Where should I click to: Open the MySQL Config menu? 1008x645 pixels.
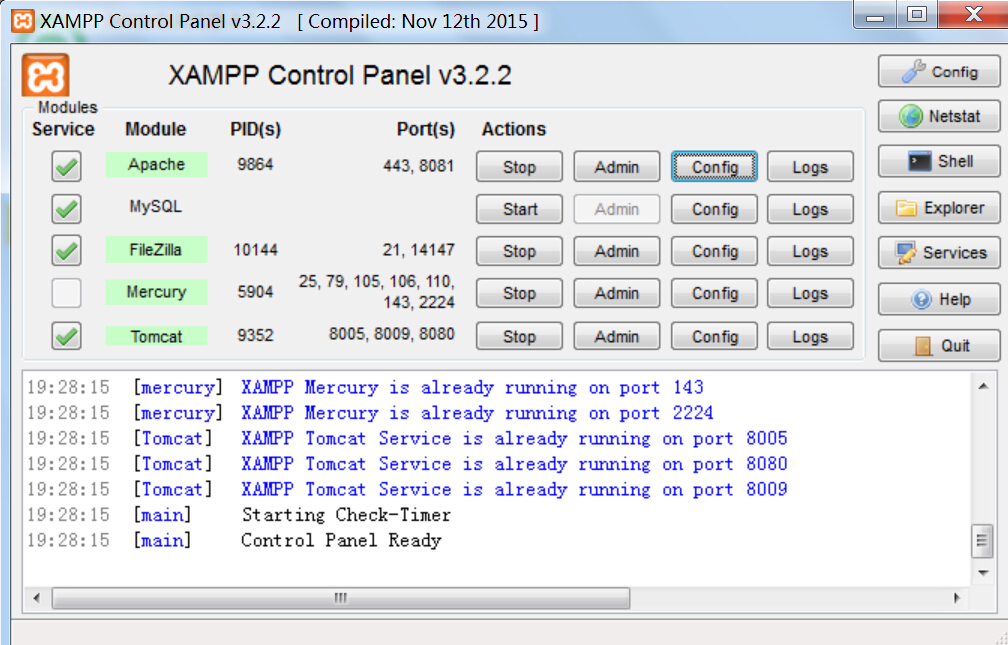pos(714,209)
